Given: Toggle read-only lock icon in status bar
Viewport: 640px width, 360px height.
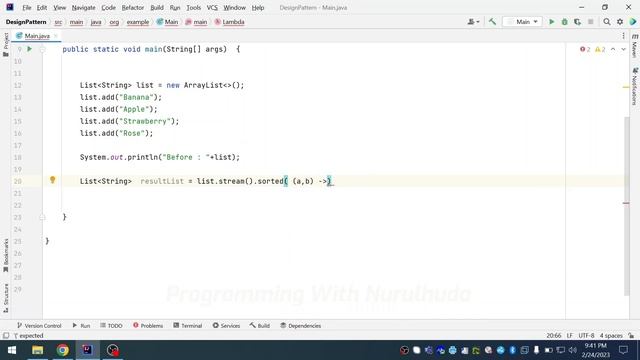Looking at the screenshot, I should click(631, 336).
